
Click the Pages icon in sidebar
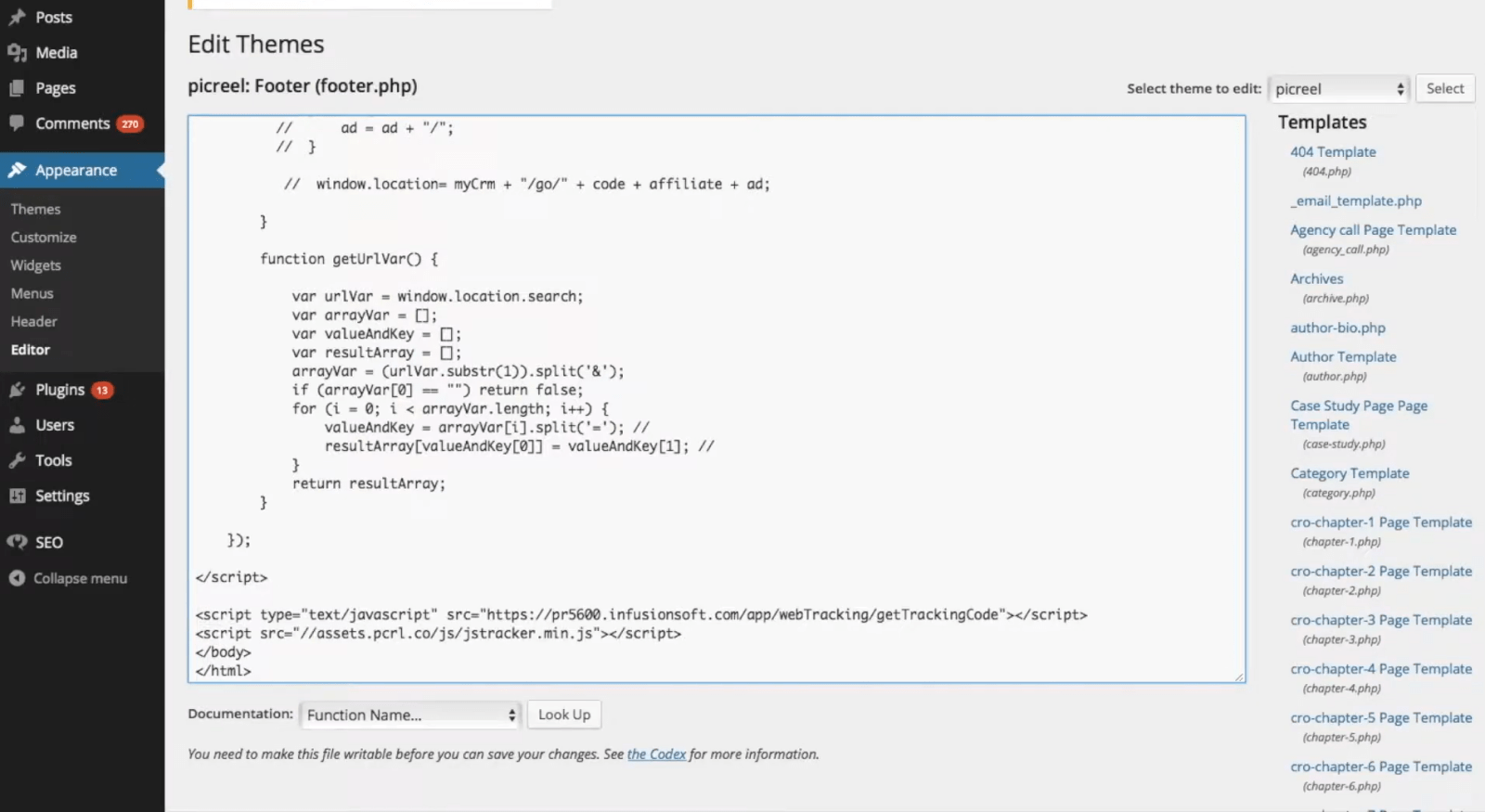[17, 88]
